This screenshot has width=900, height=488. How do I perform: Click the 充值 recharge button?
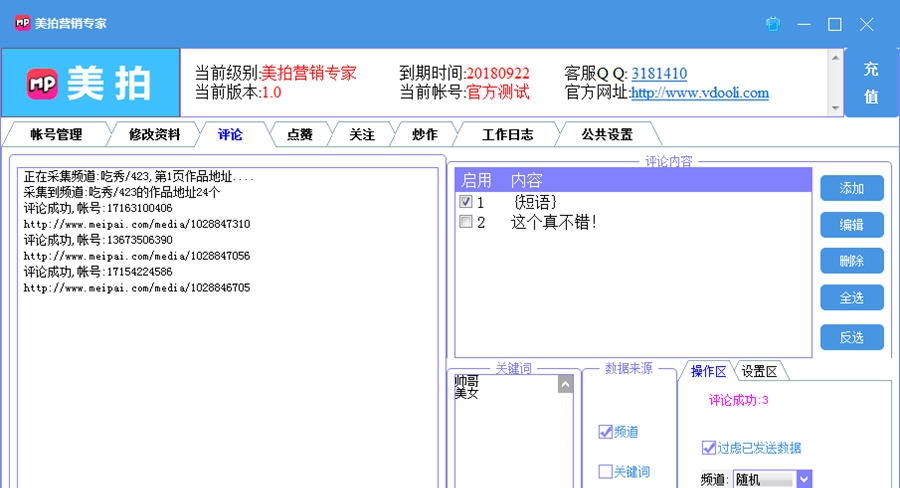(870, 83)
